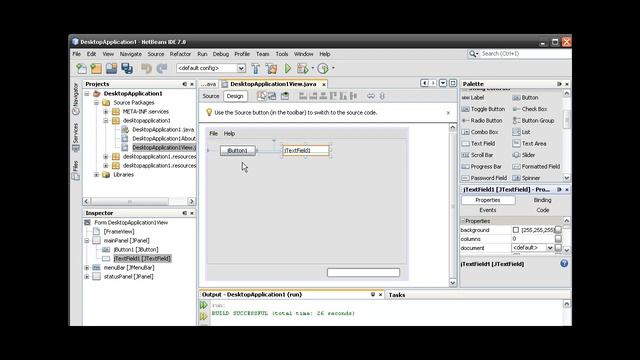Click the Undo toolbar icon
Image resolution: width=640 pixels, height=360 pixels.
[146, 68]
